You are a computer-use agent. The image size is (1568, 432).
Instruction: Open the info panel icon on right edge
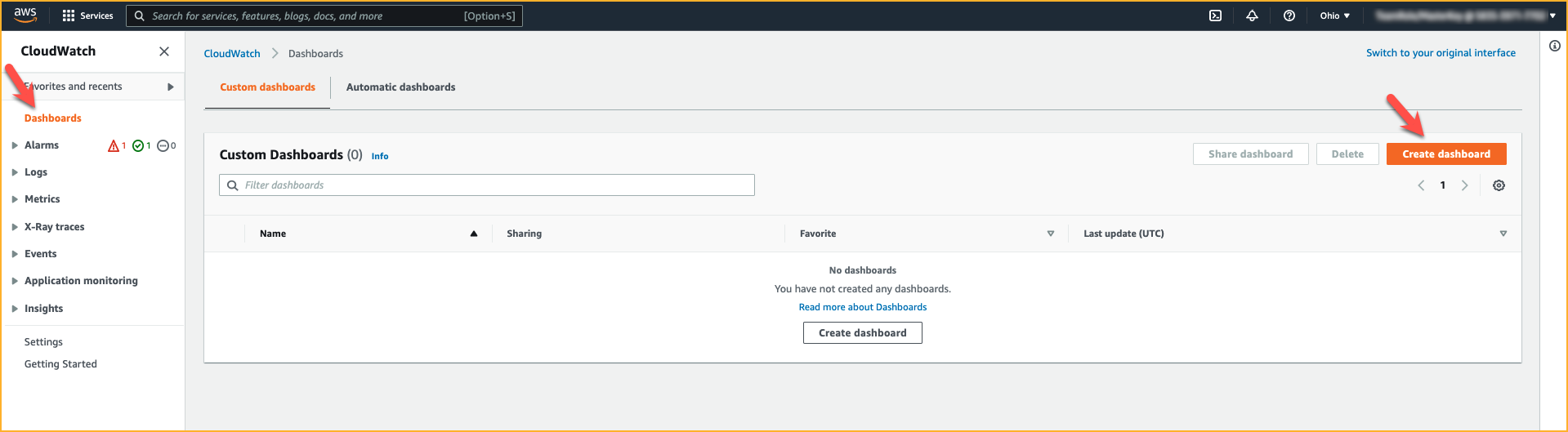(1554, 46)
